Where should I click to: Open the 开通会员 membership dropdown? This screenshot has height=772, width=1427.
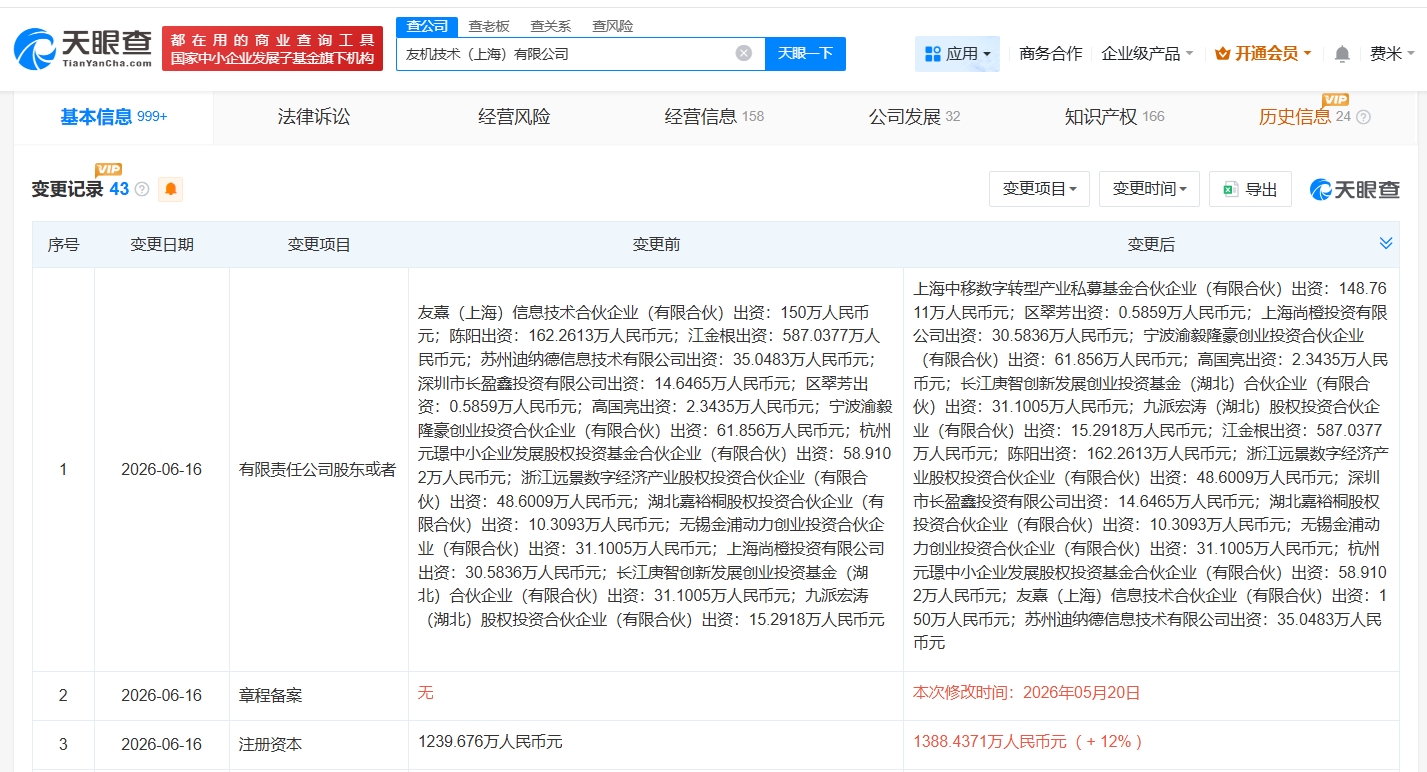[1263, 54]
